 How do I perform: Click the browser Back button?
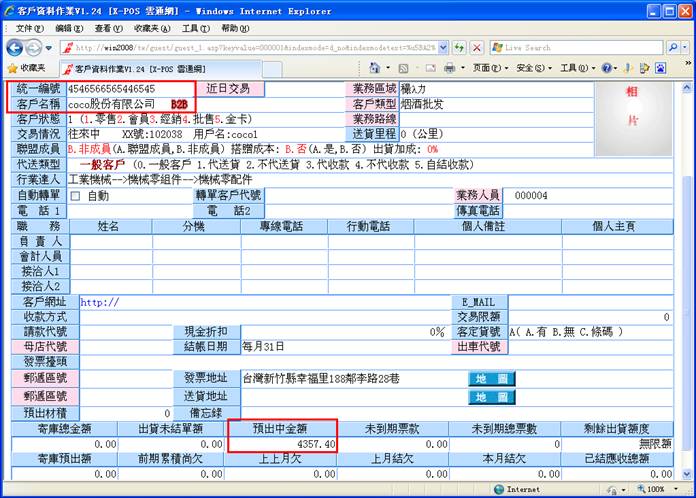click(x=15, y=48)
